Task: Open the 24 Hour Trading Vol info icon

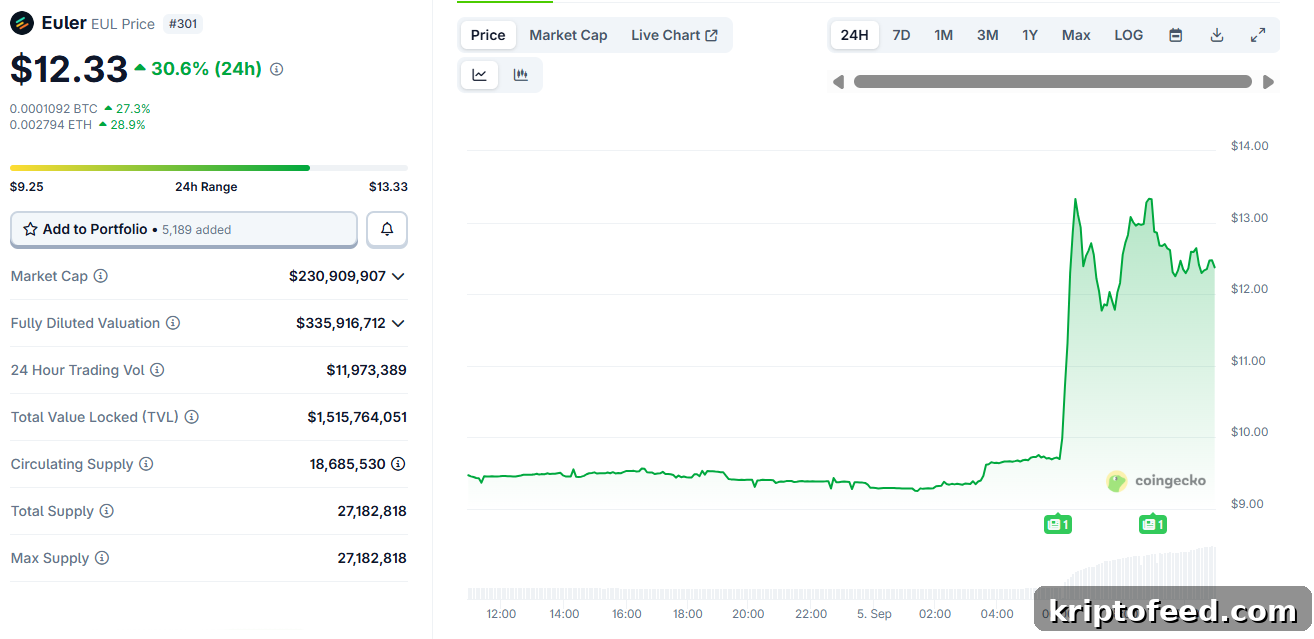Action: click(x=157, y=370)
